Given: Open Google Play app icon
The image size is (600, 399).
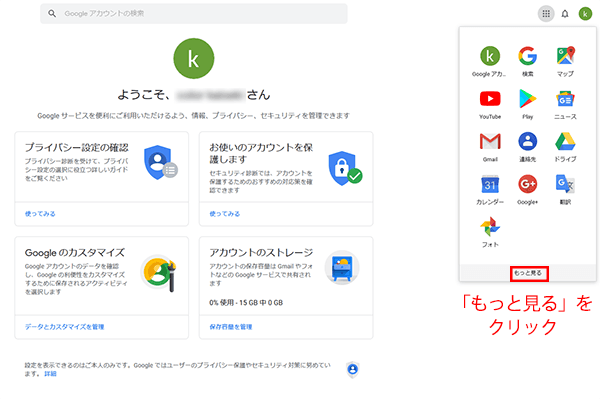Looking at the screenshot, I should [528, 104].
